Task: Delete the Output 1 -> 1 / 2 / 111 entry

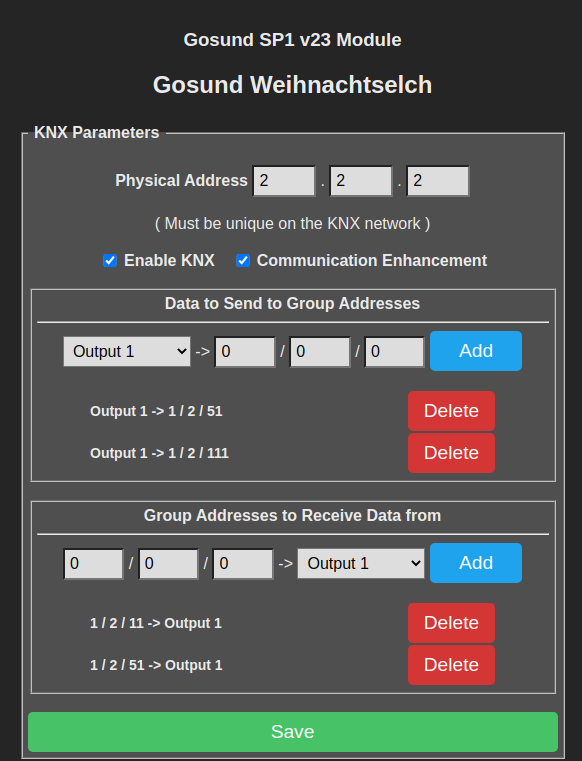Action: 451,453
